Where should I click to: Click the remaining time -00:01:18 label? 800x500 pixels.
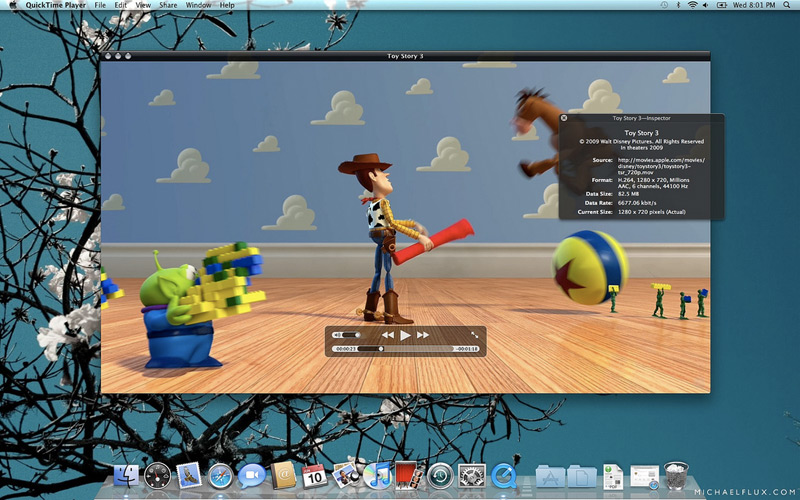coord(467,349)
